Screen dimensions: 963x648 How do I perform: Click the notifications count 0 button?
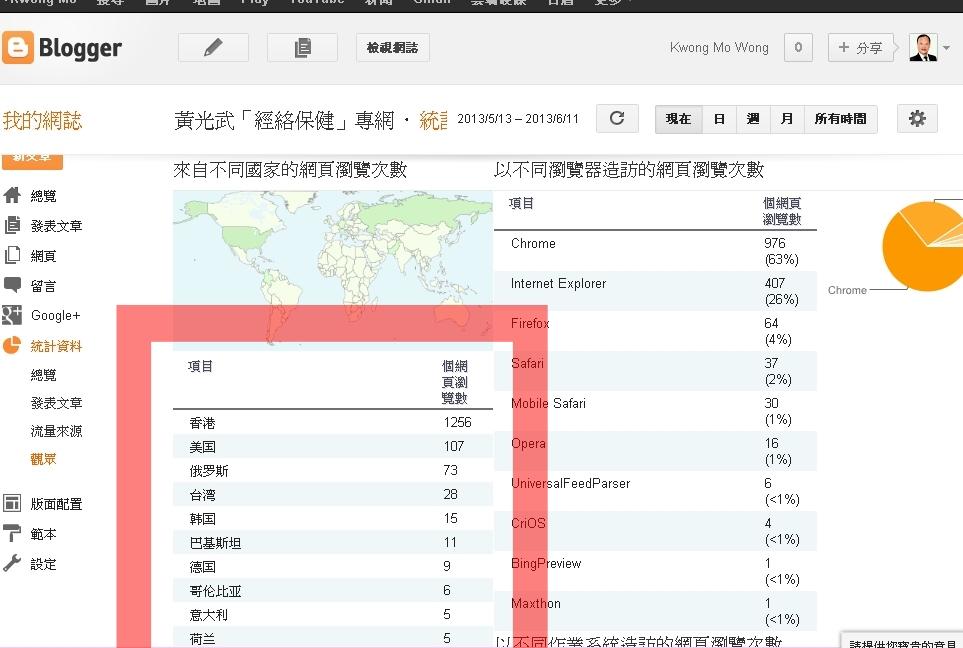pos(798,47)
